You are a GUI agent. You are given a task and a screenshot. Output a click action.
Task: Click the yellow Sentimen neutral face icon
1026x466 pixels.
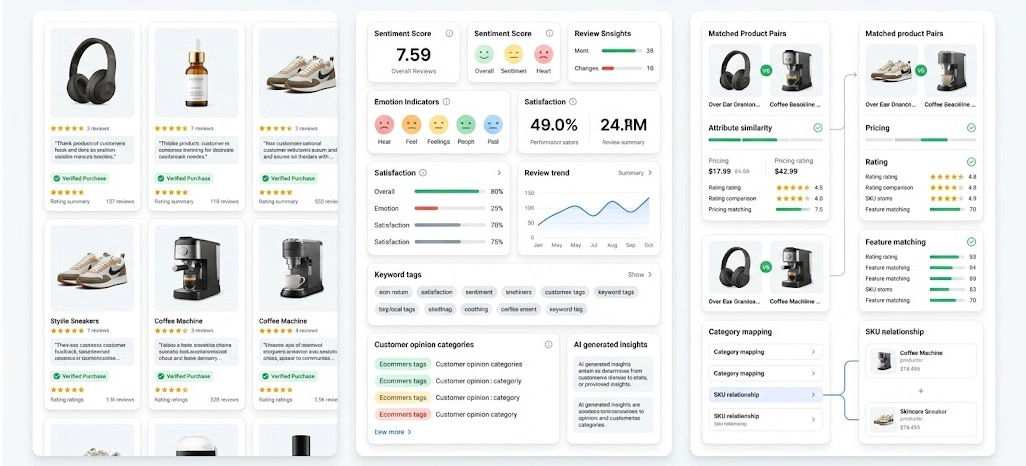pyautogui.click(x=514, y=54)
